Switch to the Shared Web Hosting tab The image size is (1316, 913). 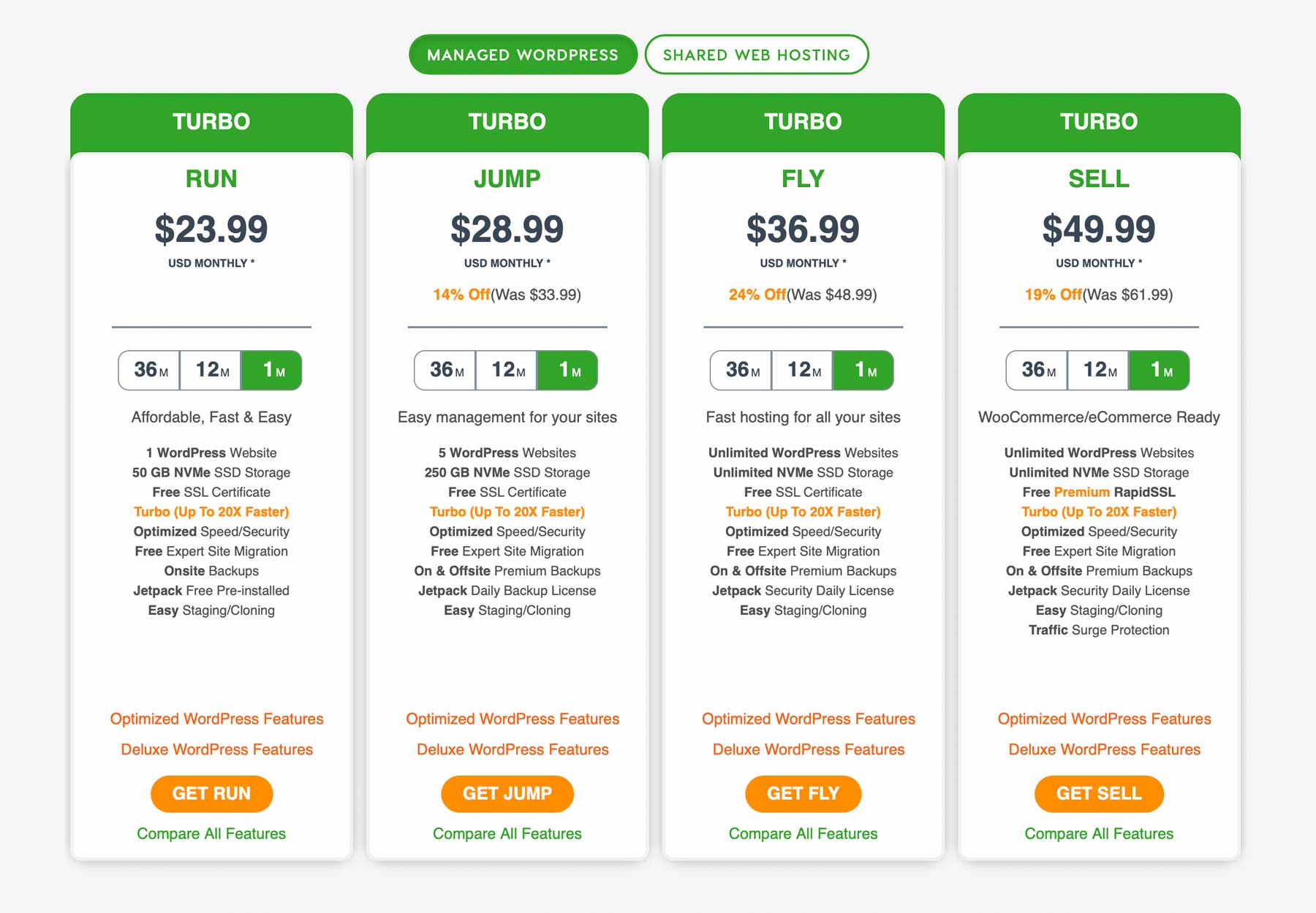756,55
